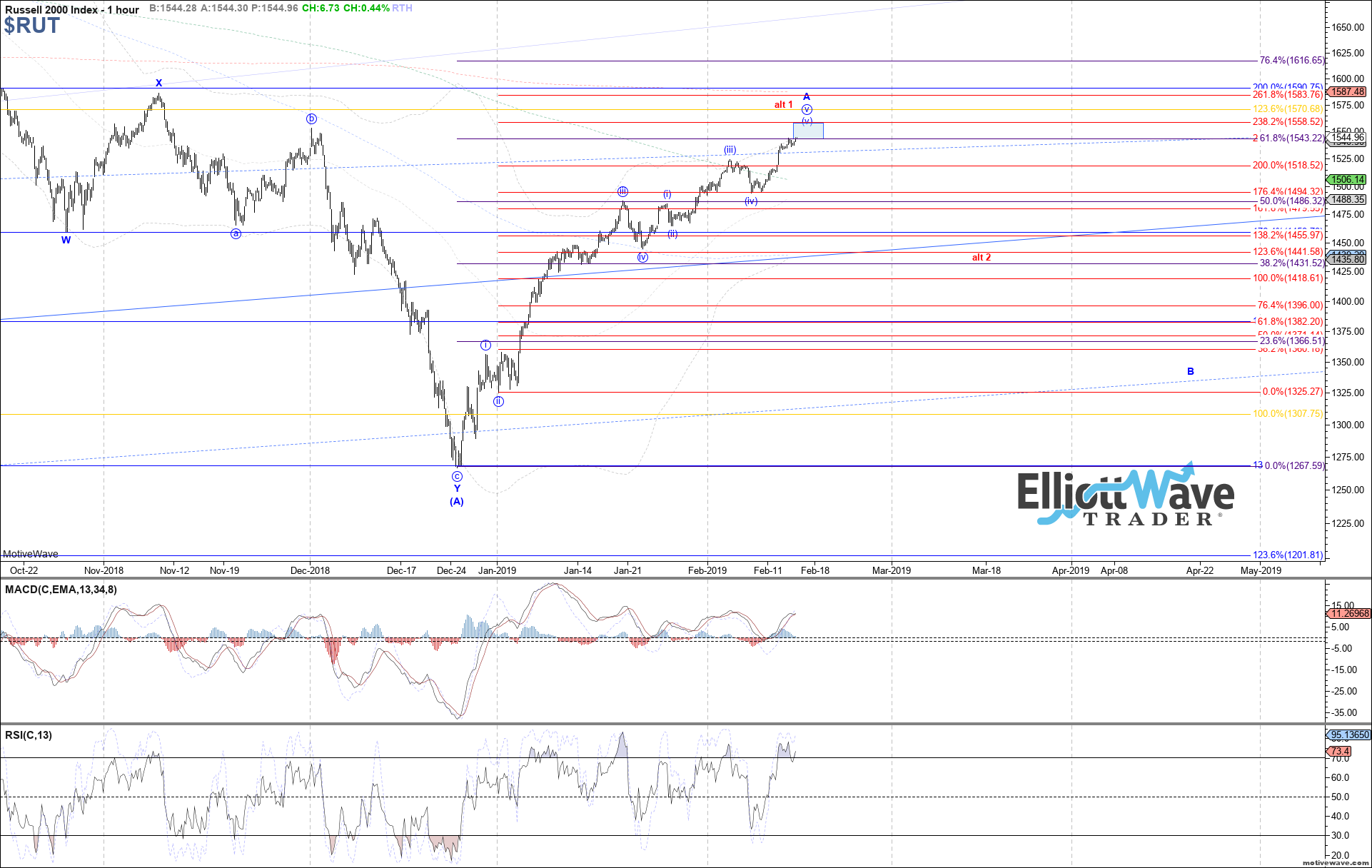Viewport: 1372px width, 868px height.
Task: Click the 100.0%(1307.75) yellow Fibonacci label
Action: [1288, 414]
